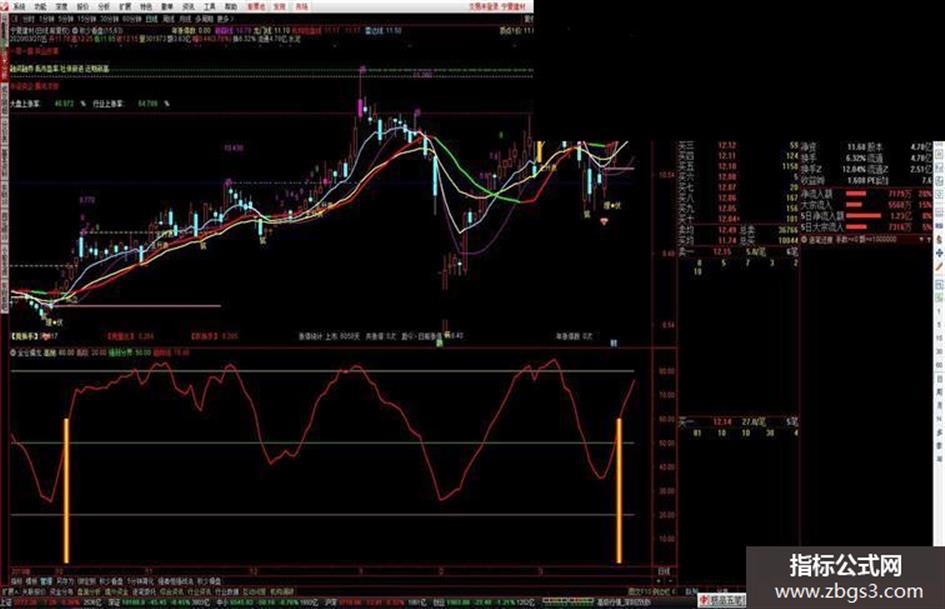This screenshot has width=945, height=609.
Task: Click the 发现 top bar button
Action: [279, 7]
